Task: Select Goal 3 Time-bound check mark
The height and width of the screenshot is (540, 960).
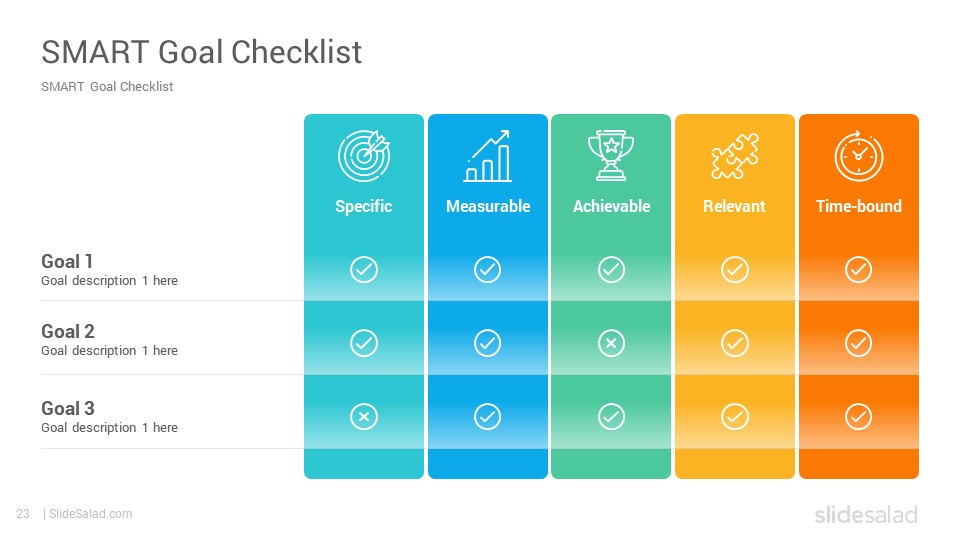Action: [x=858, y=416]
